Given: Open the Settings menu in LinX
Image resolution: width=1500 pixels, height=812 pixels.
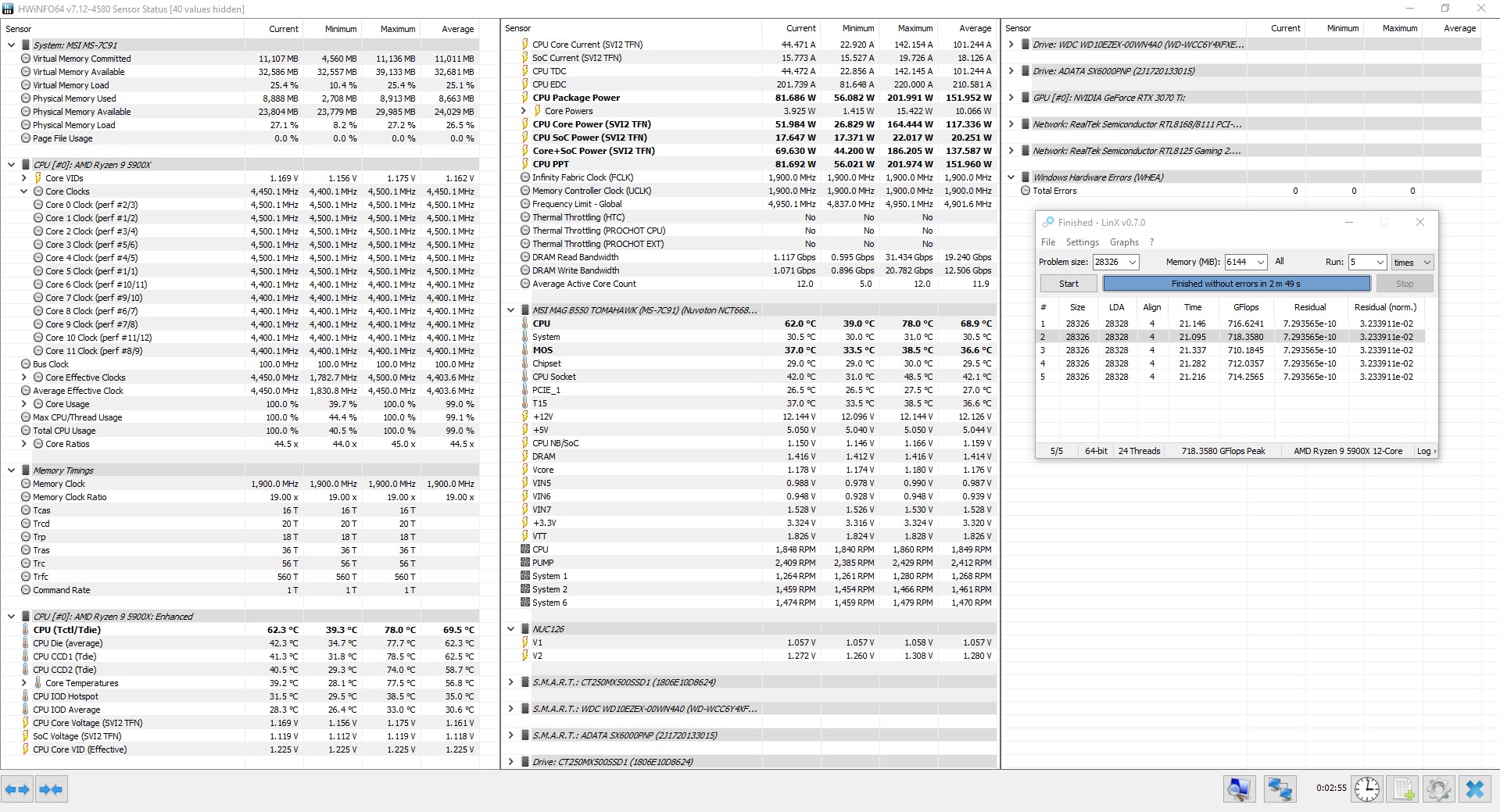Looking at the screenshot, I should [1082, 242].
